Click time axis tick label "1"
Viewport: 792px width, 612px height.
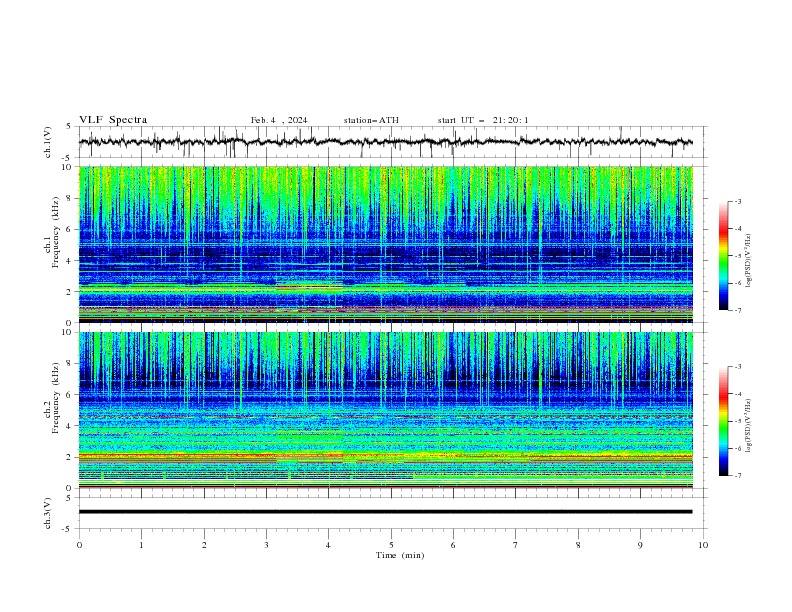pyautogui.click(x=141, y=545)
